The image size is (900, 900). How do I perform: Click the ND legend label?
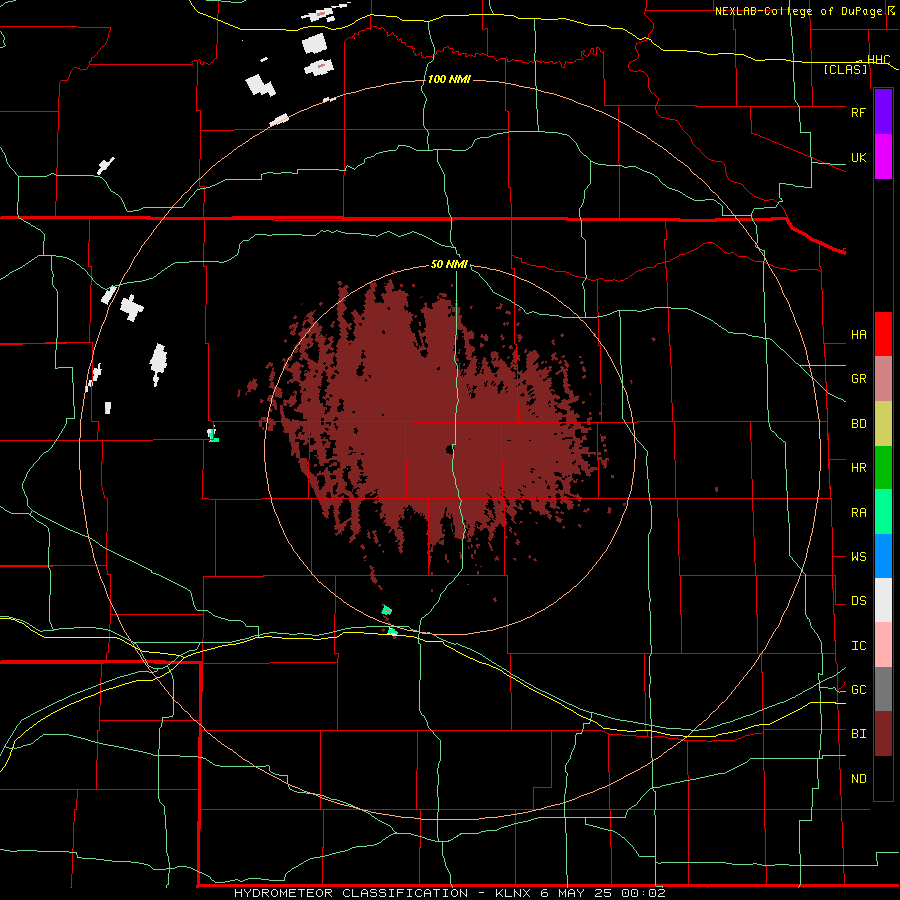[858, 779]
